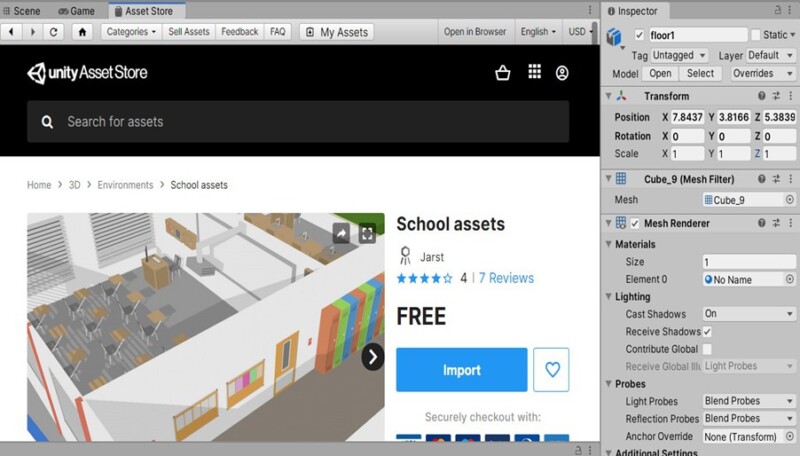Open Mesh Renderer preset settings icon
The image size is (800, 456).
point(776,223)
